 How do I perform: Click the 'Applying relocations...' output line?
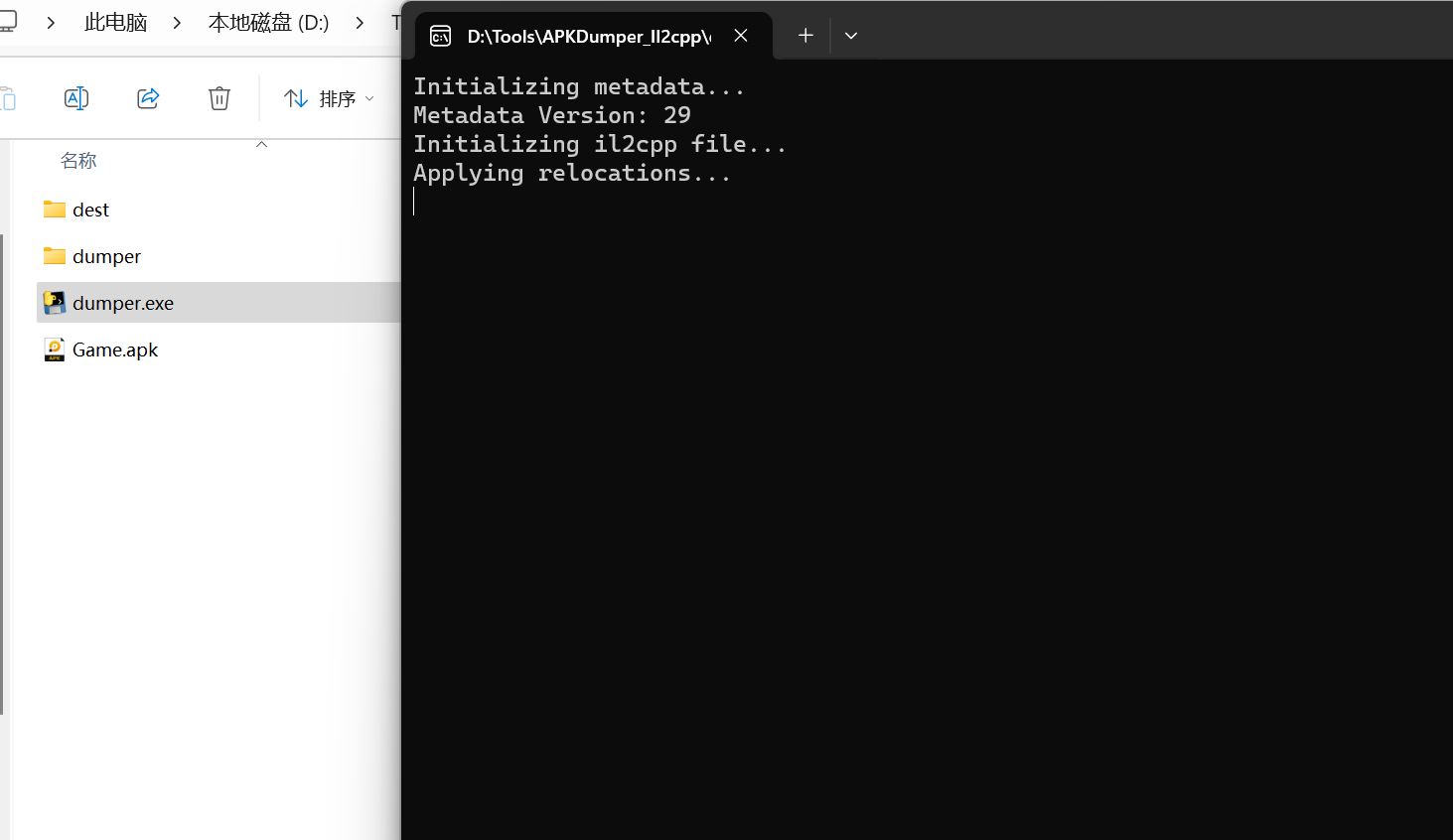coord(572,173)
